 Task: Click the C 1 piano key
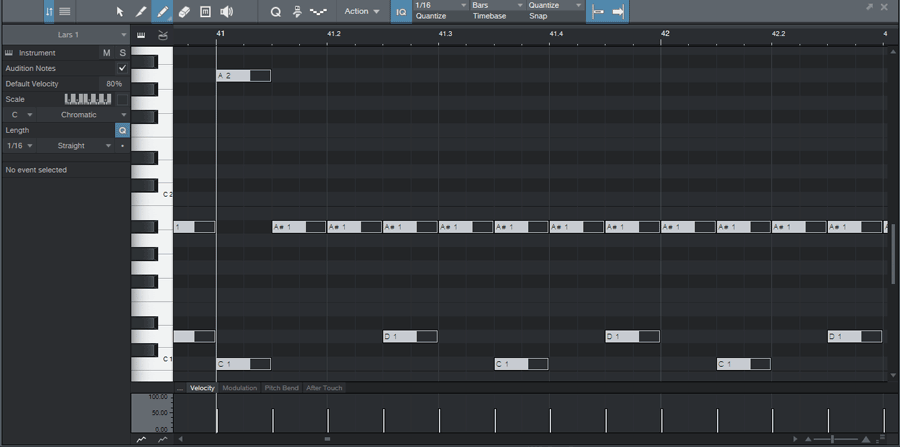152,364
